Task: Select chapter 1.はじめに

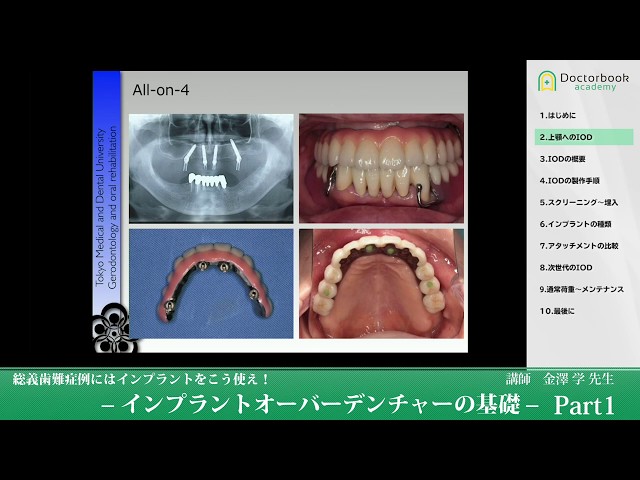Action: 558,116
